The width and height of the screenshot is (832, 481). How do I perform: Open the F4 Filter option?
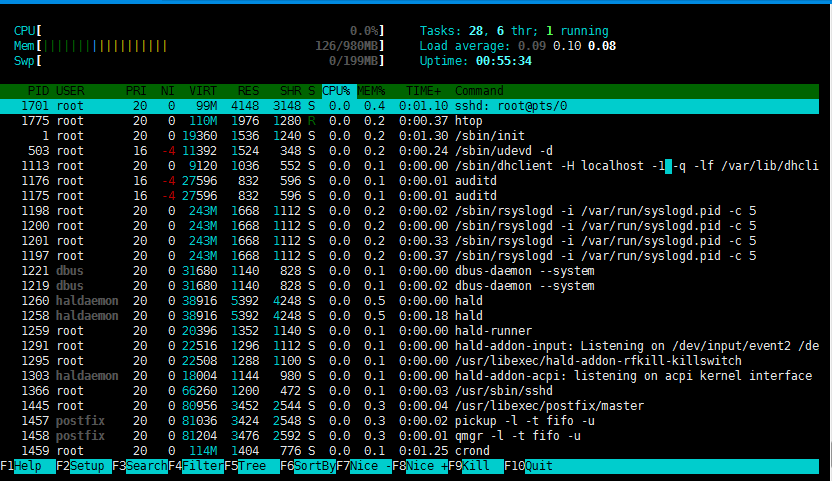click(x=196, y=466)
